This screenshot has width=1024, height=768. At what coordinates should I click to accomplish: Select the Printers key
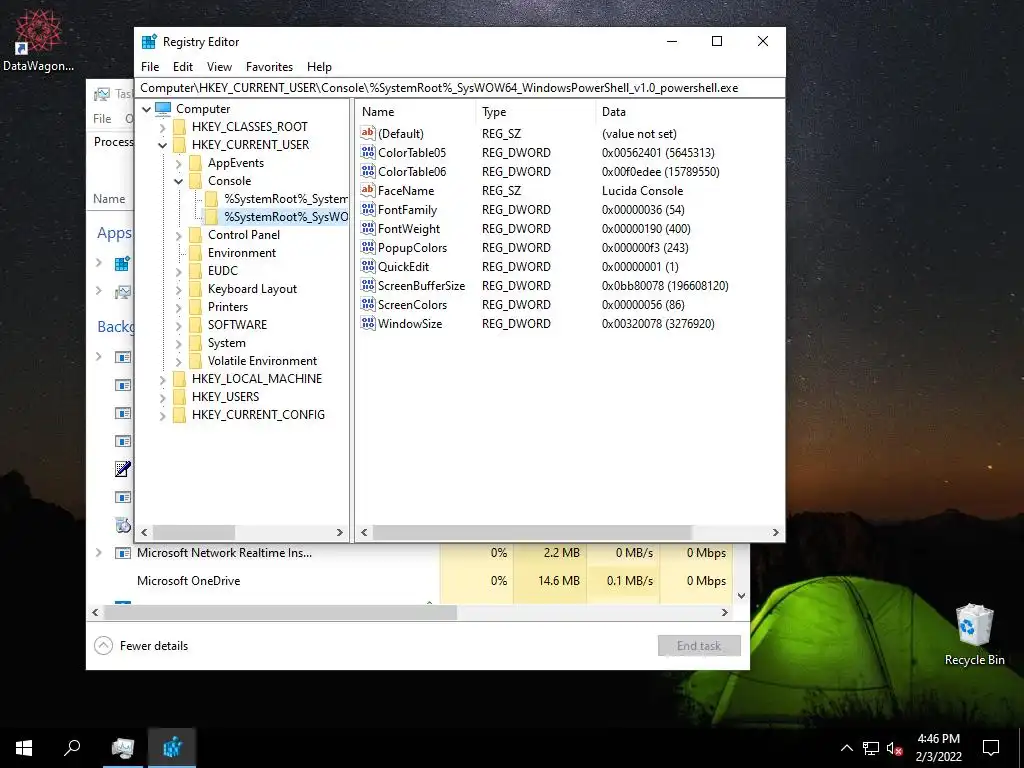[227, 307]
